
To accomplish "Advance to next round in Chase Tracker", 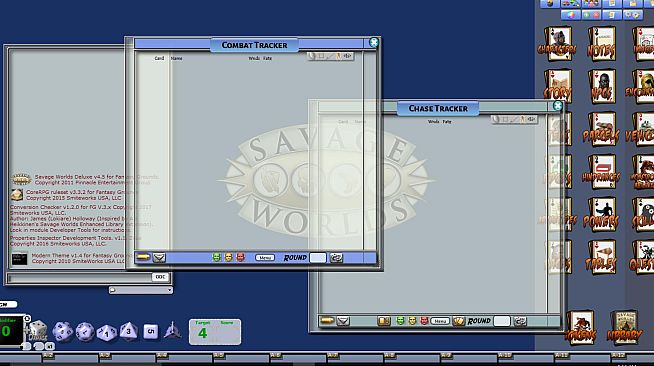I will (520, 321).
